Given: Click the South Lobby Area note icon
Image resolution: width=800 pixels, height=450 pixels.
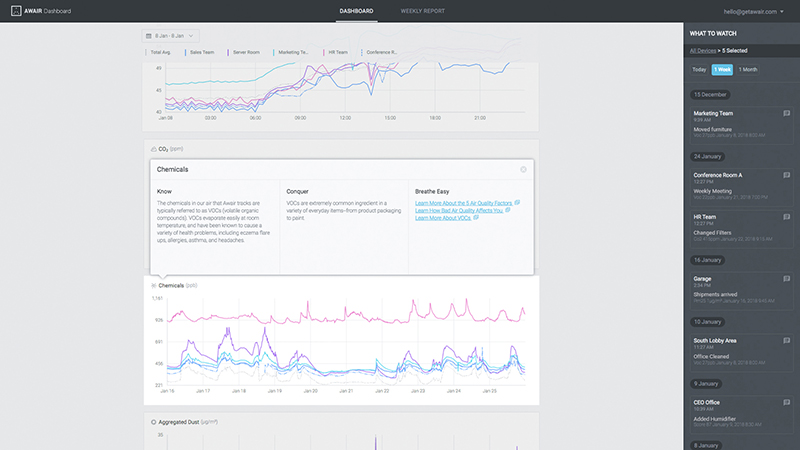Looking at the screenshot, I should click(787, 340).
